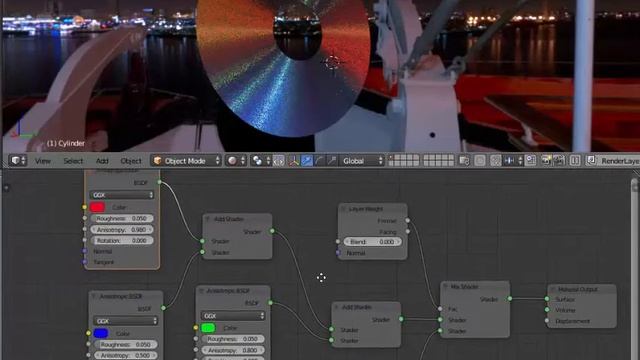Click Roughness 0.050 field on red node
The width and height of the screenshot is (640, 360).
[122, 218]
